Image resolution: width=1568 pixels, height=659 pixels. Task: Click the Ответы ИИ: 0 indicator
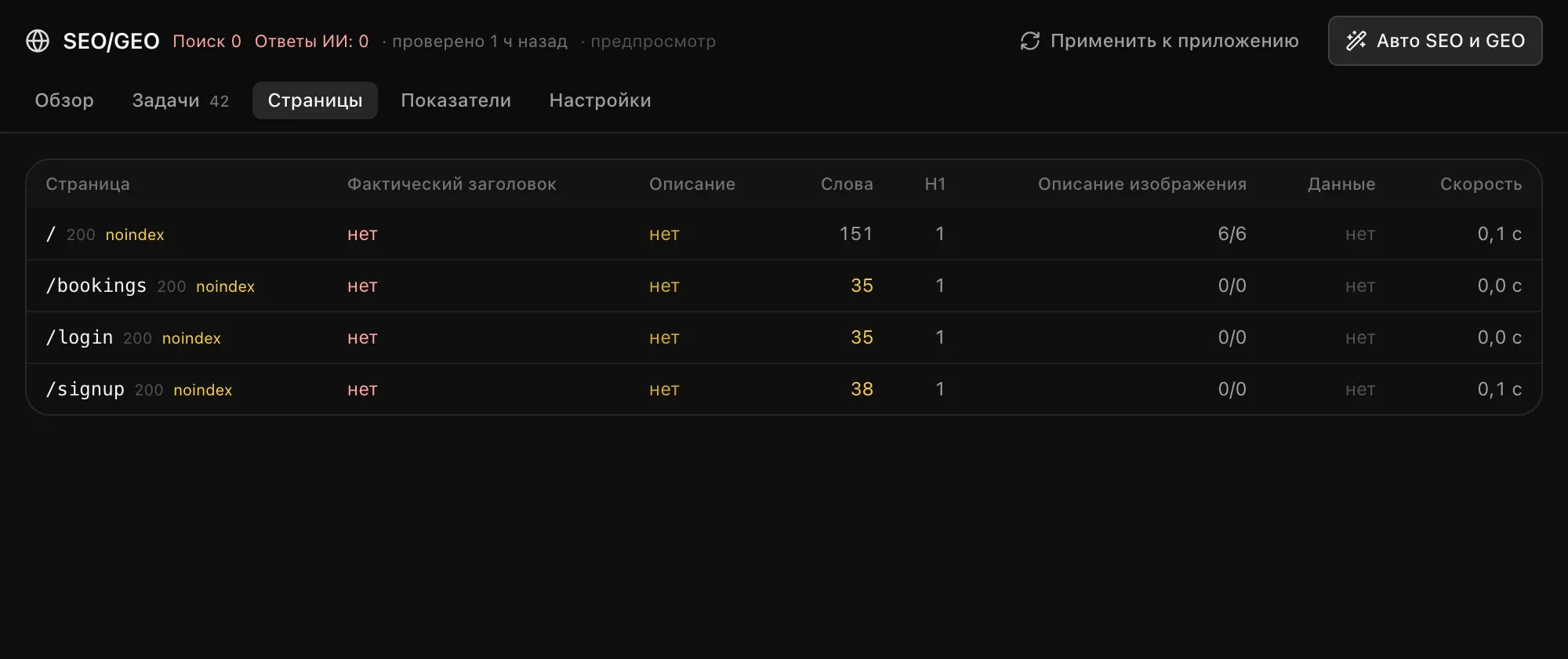(311, 42)
